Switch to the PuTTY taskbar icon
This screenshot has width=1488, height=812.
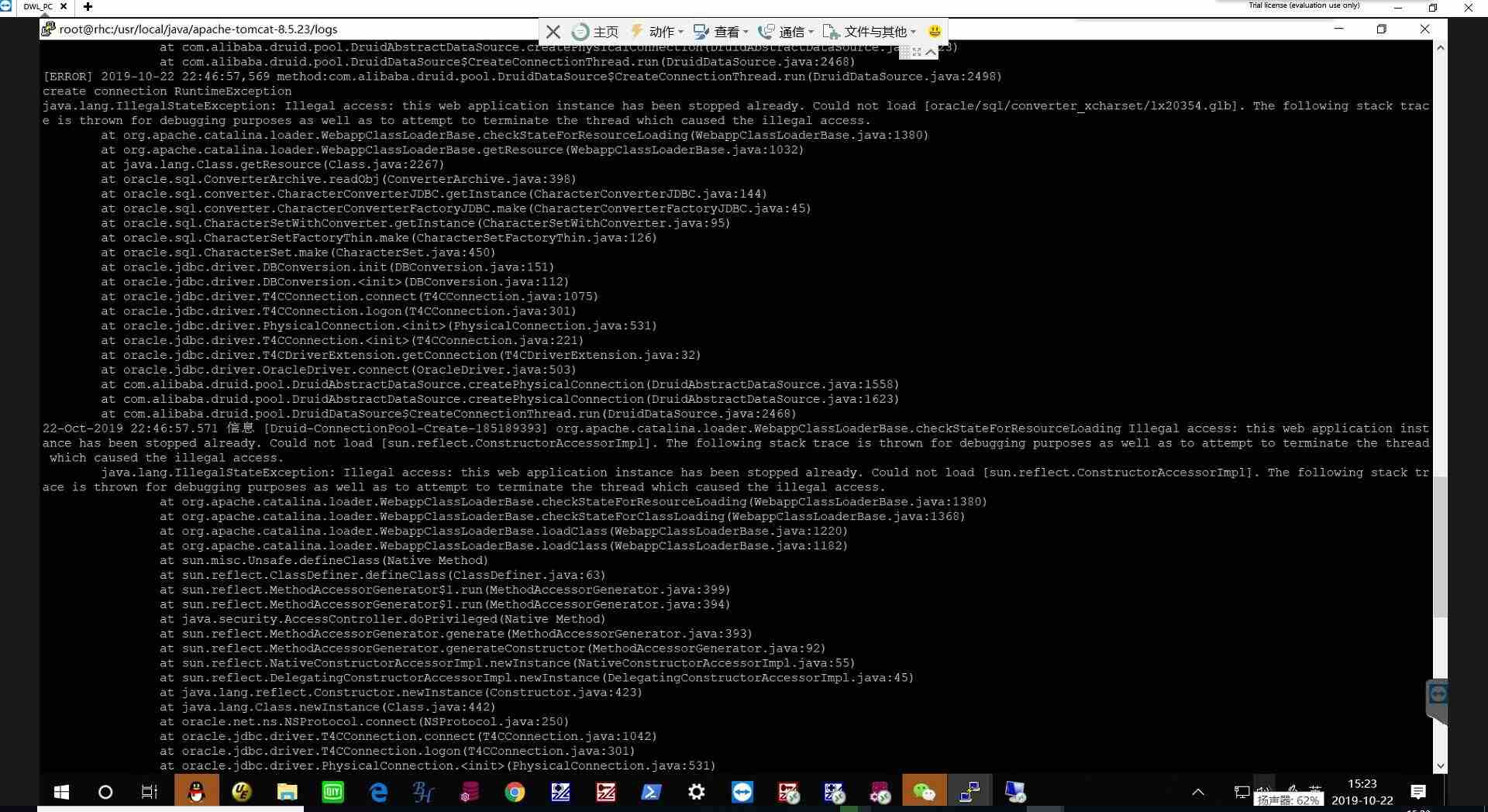coord(970,792)
